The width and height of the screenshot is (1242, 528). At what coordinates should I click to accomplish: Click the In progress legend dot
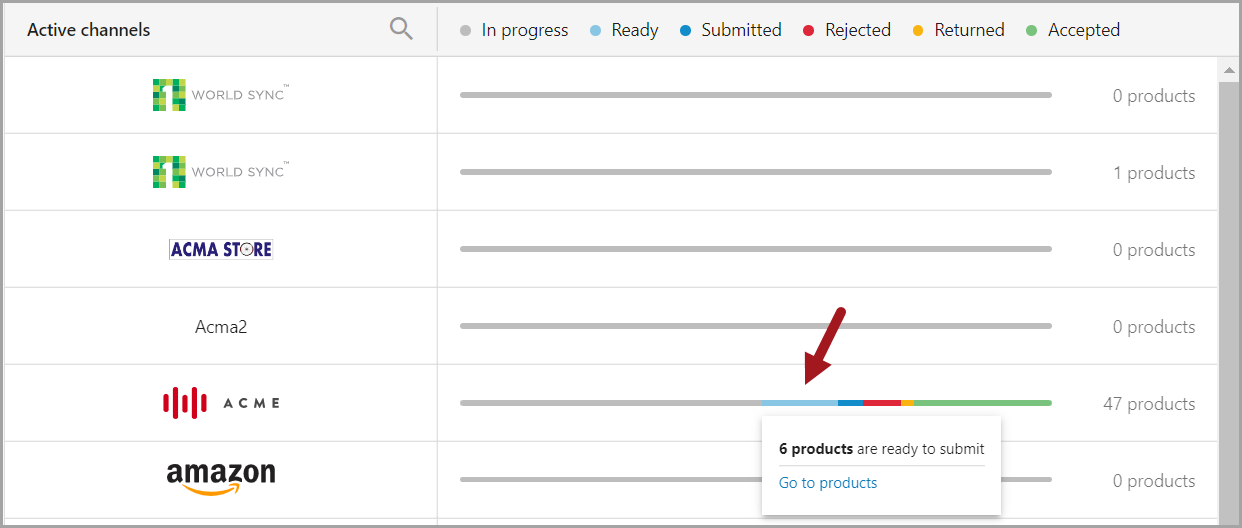[x=465, y=31]
